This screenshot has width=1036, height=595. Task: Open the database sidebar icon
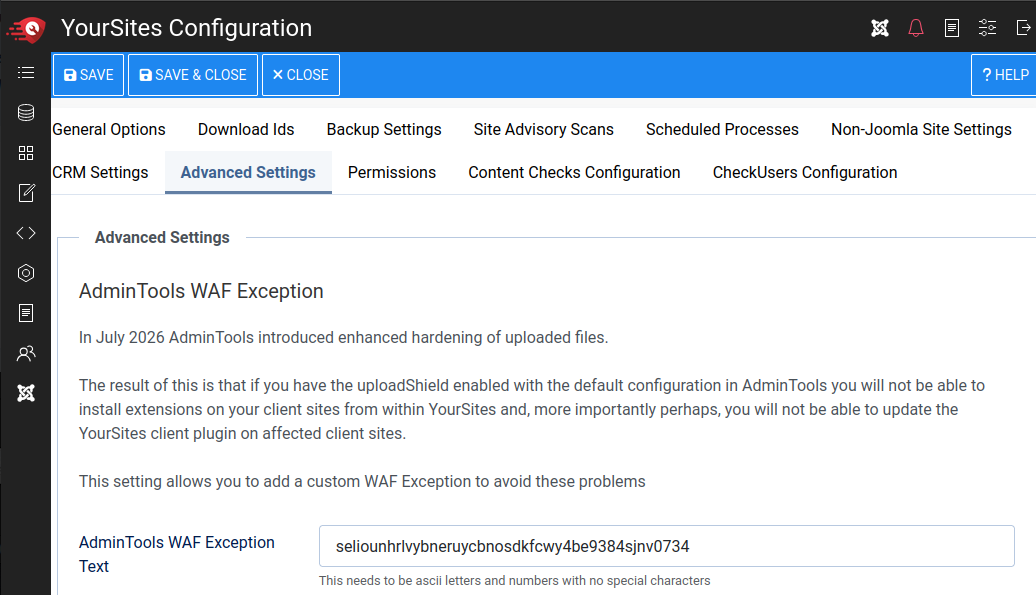coord(26,112)
